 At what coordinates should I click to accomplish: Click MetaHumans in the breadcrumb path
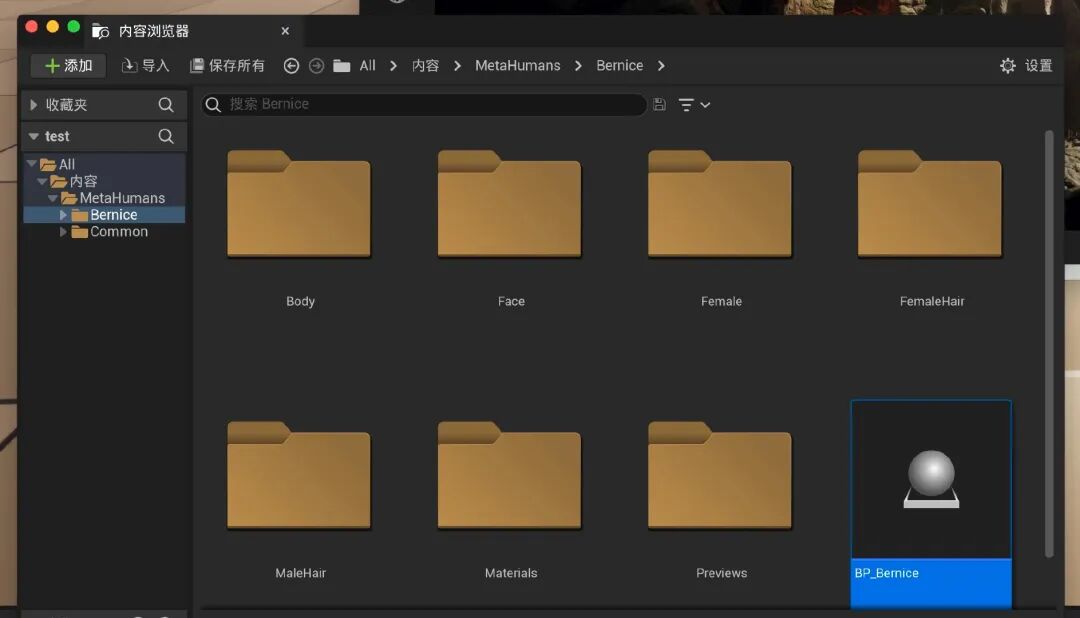coord(517,66)
